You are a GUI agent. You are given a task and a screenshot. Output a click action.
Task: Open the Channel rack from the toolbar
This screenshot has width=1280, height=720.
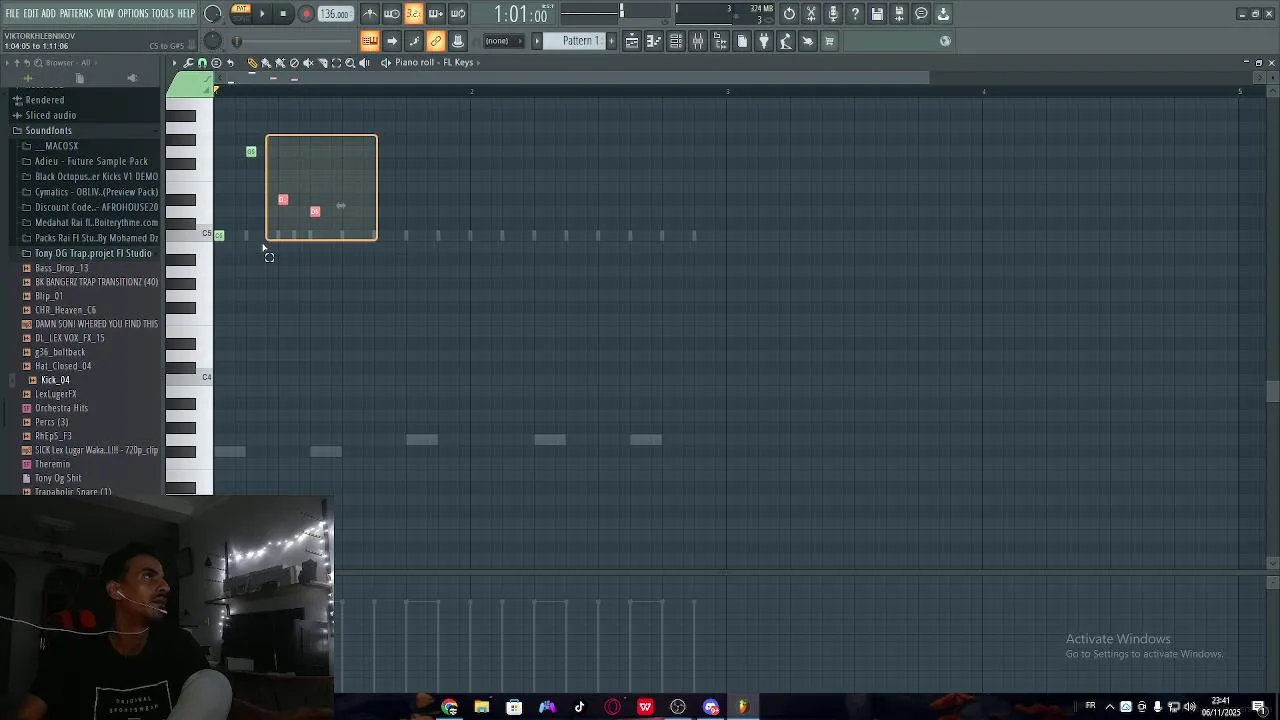point(676,41)
